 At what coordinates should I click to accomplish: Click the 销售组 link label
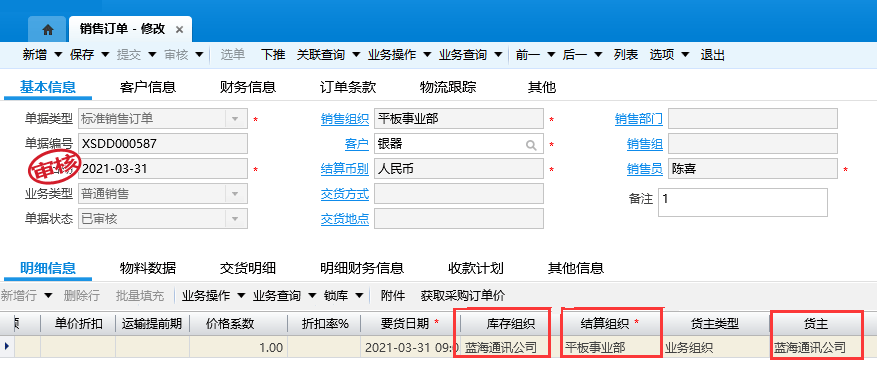coord(645,144)
